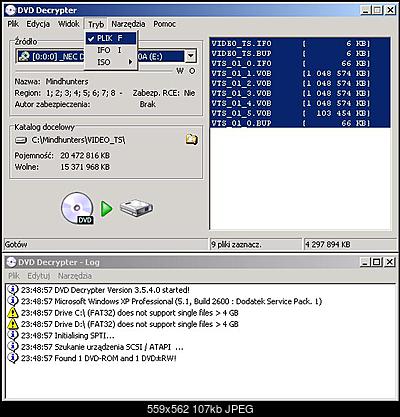Select VTS_01_4.VOB in file list
The width and height of the screenshot is (400, 417).
[x=300, y=103]
